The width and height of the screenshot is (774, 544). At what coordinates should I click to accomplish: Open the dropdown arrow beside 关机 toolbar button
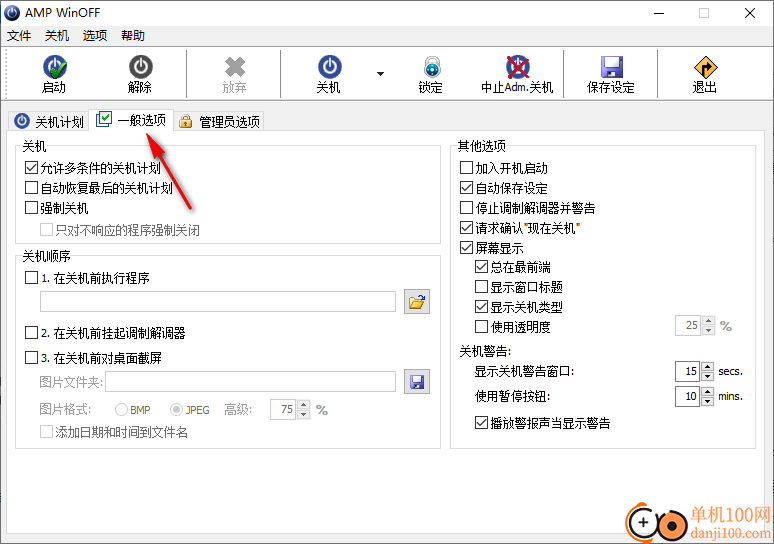point(380,74)
